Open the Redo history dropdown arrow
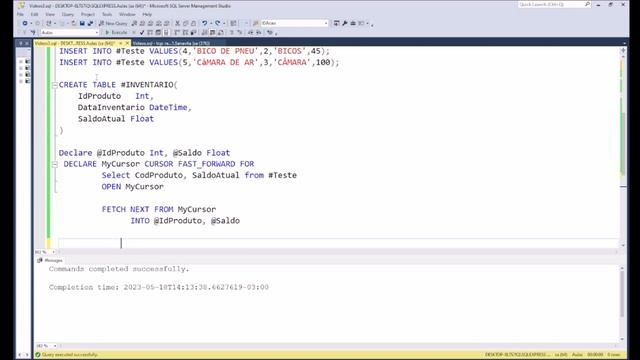 point(224,23)
